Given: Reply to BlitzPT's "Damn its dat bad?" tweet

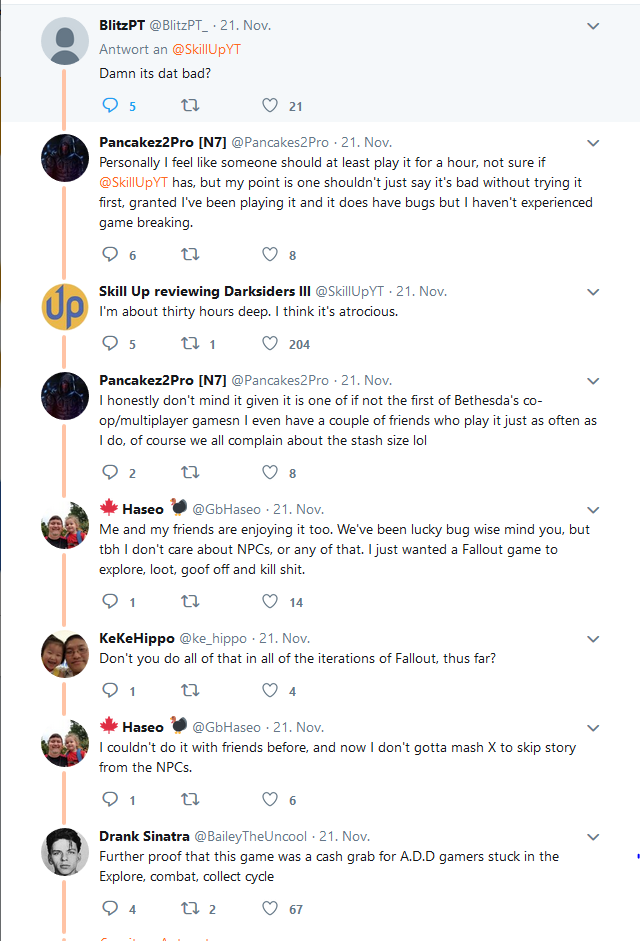Looking at the screenshot, I should pyautogui.click(x=111, y=106).
